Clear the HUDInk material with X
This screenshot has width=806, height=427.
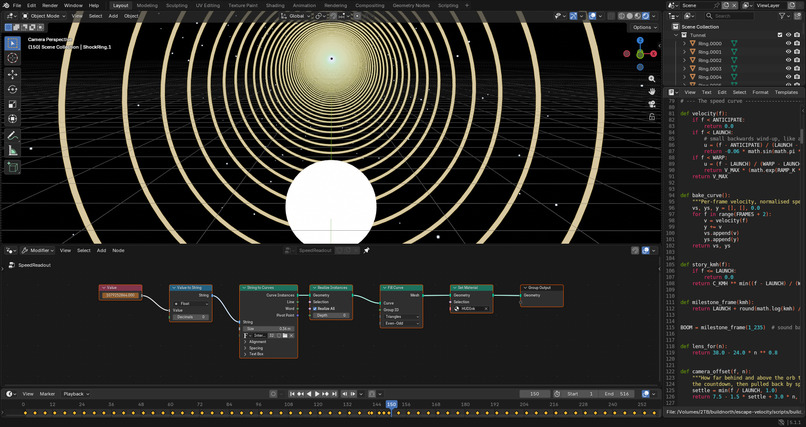tap(486, 309)
